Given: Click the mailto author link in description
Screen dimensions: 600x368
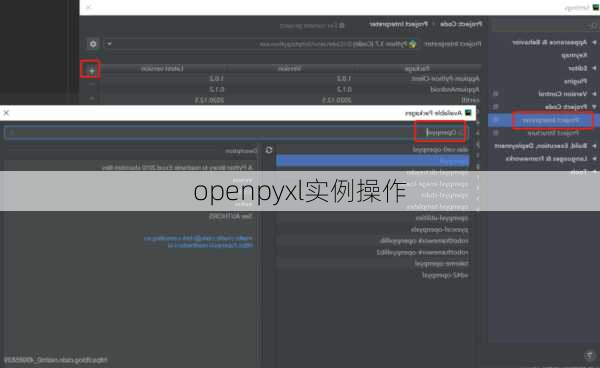Looking at the screenshot, I should pyautogui.click(x=198, y=238).
